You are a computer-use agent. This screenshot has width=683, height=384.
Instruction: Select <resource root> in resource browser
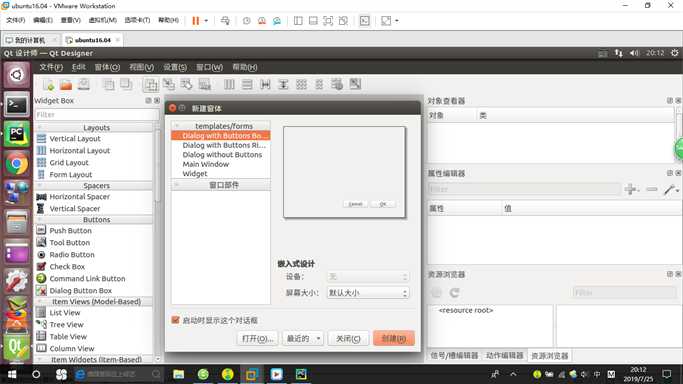(x=466, y=310)
